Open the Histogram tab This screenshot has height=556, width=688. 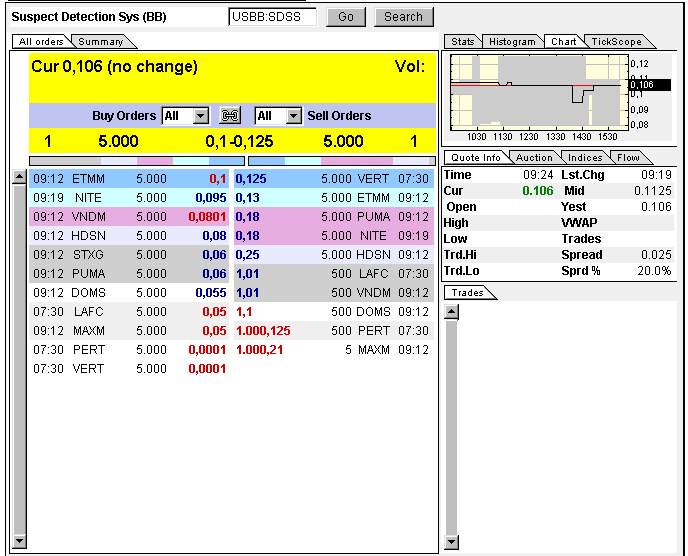(x=512, y=42)
